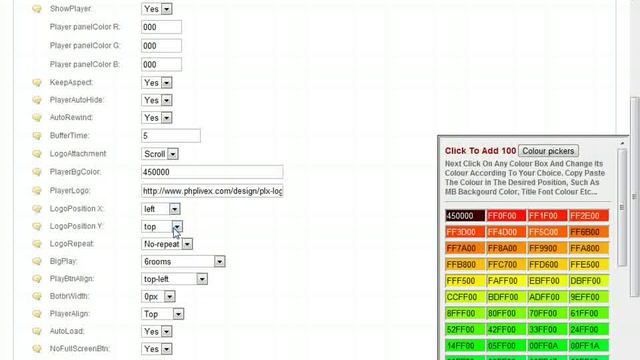The height and width of the screenshot is (360, 640).
Task: Click the Player panelColor B field
Action: pos(161,64)
